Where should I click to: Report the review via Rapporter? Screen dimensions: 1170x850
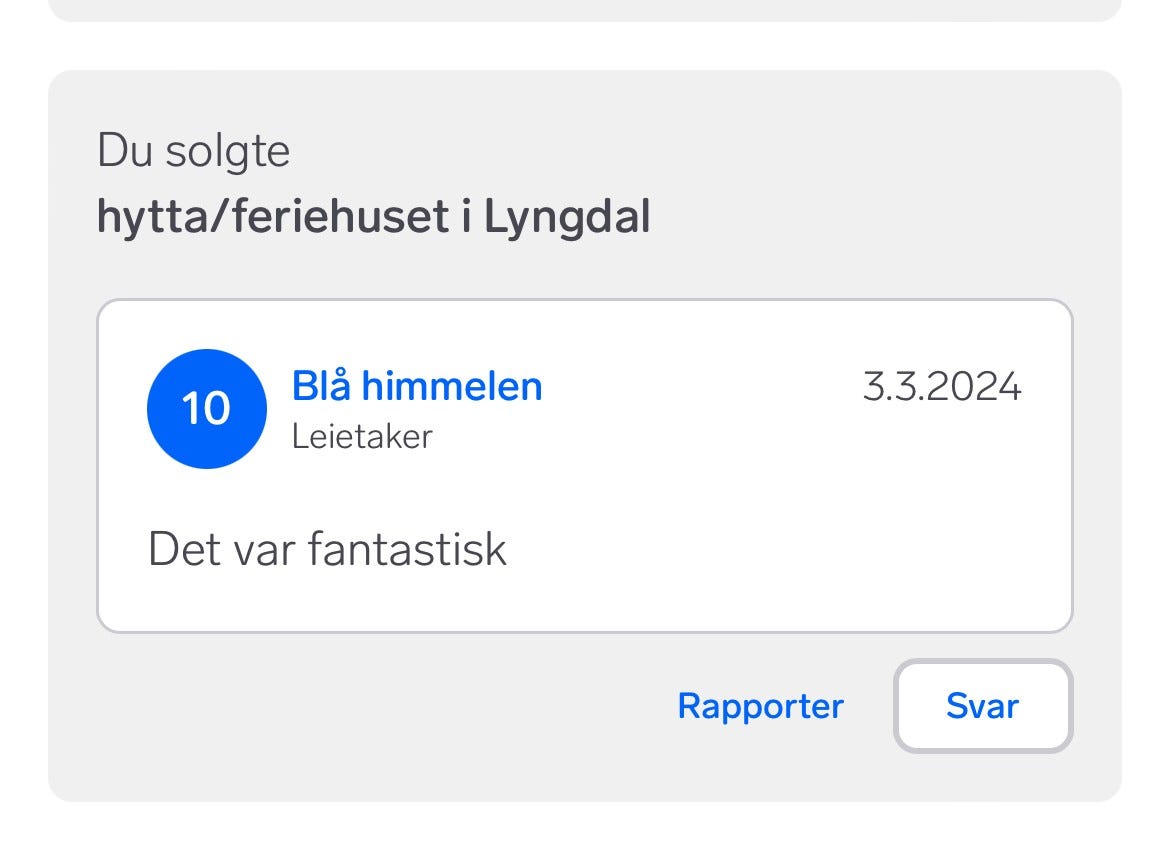760,706
